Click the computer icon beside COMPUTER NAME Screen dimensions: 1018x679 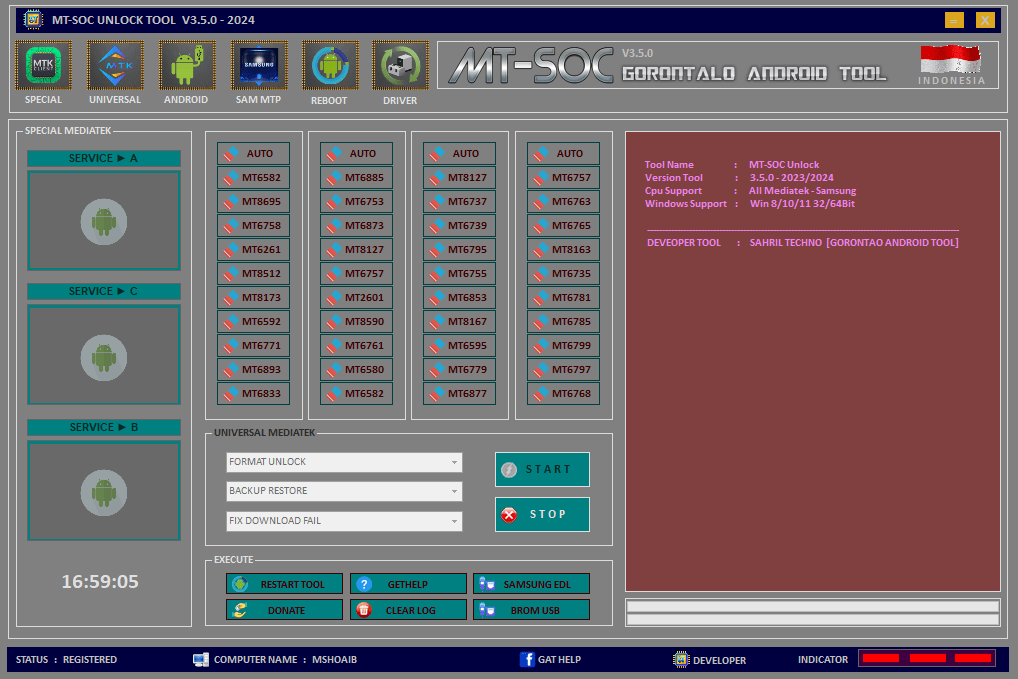pyautogui.click(x=199, y=659)
